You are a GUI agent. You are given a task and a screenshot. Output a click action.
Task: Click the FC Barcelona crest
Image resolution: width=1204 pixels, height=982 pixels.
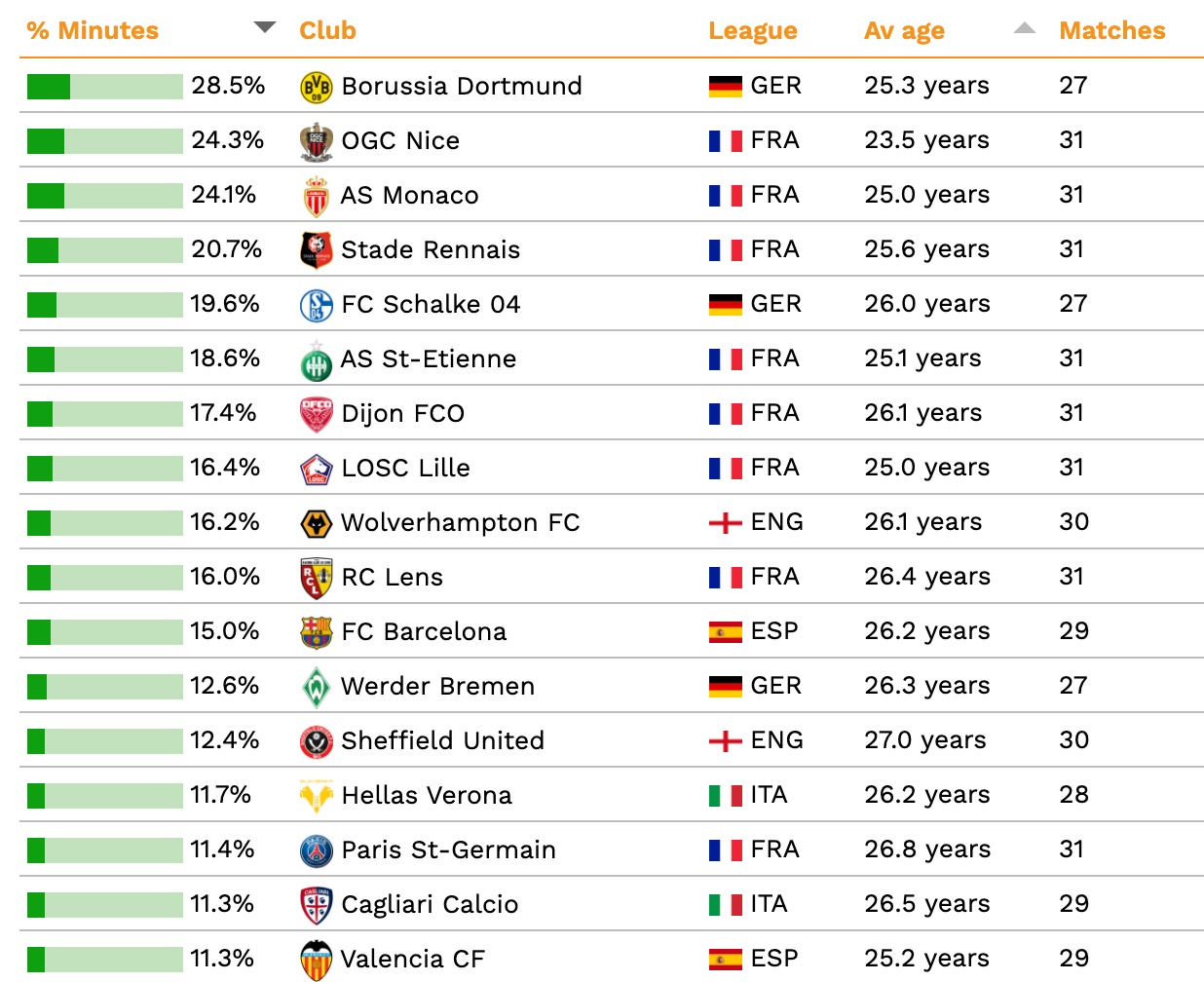pyautogui.click(x=316, y=632)
